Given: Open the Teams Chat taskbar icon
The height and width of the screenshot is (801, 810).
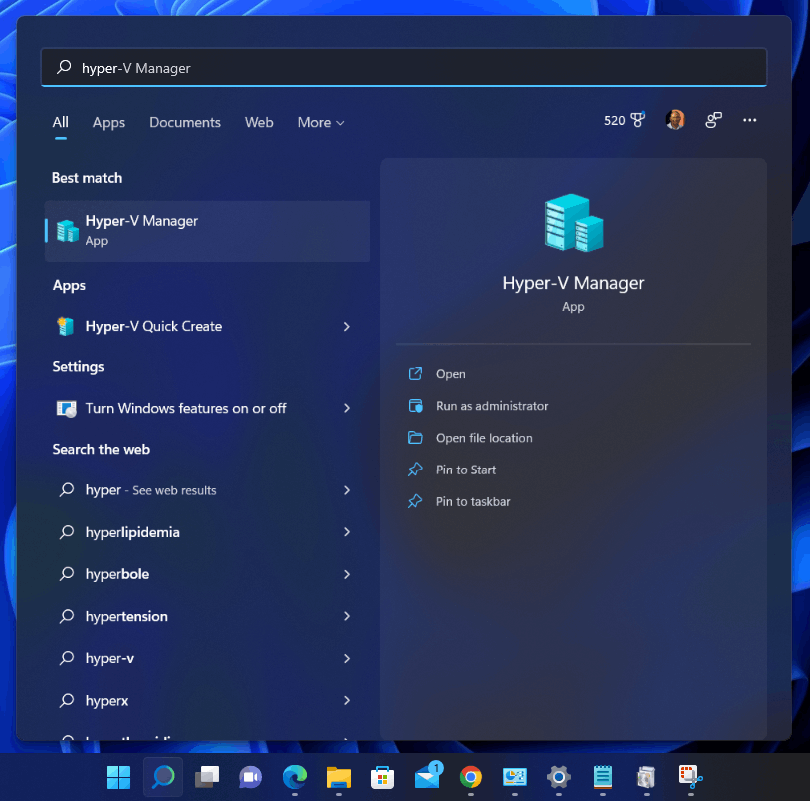Looking at the screenshot, I should click(x=251, y=777).
